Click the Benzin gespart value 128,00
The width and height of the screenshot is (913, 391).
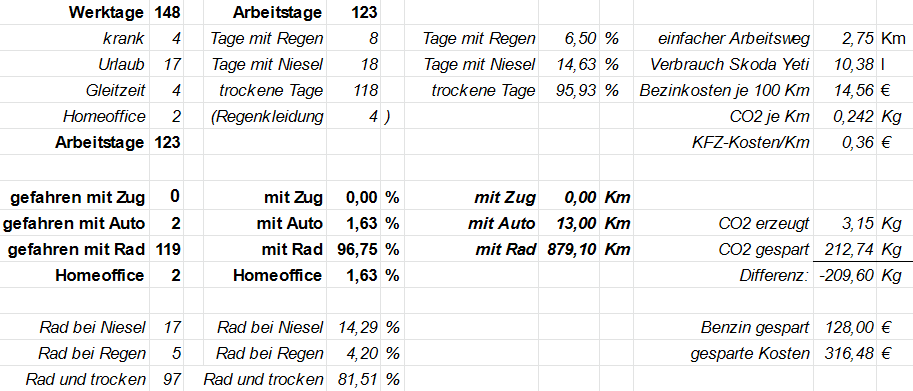click(845, 328)
